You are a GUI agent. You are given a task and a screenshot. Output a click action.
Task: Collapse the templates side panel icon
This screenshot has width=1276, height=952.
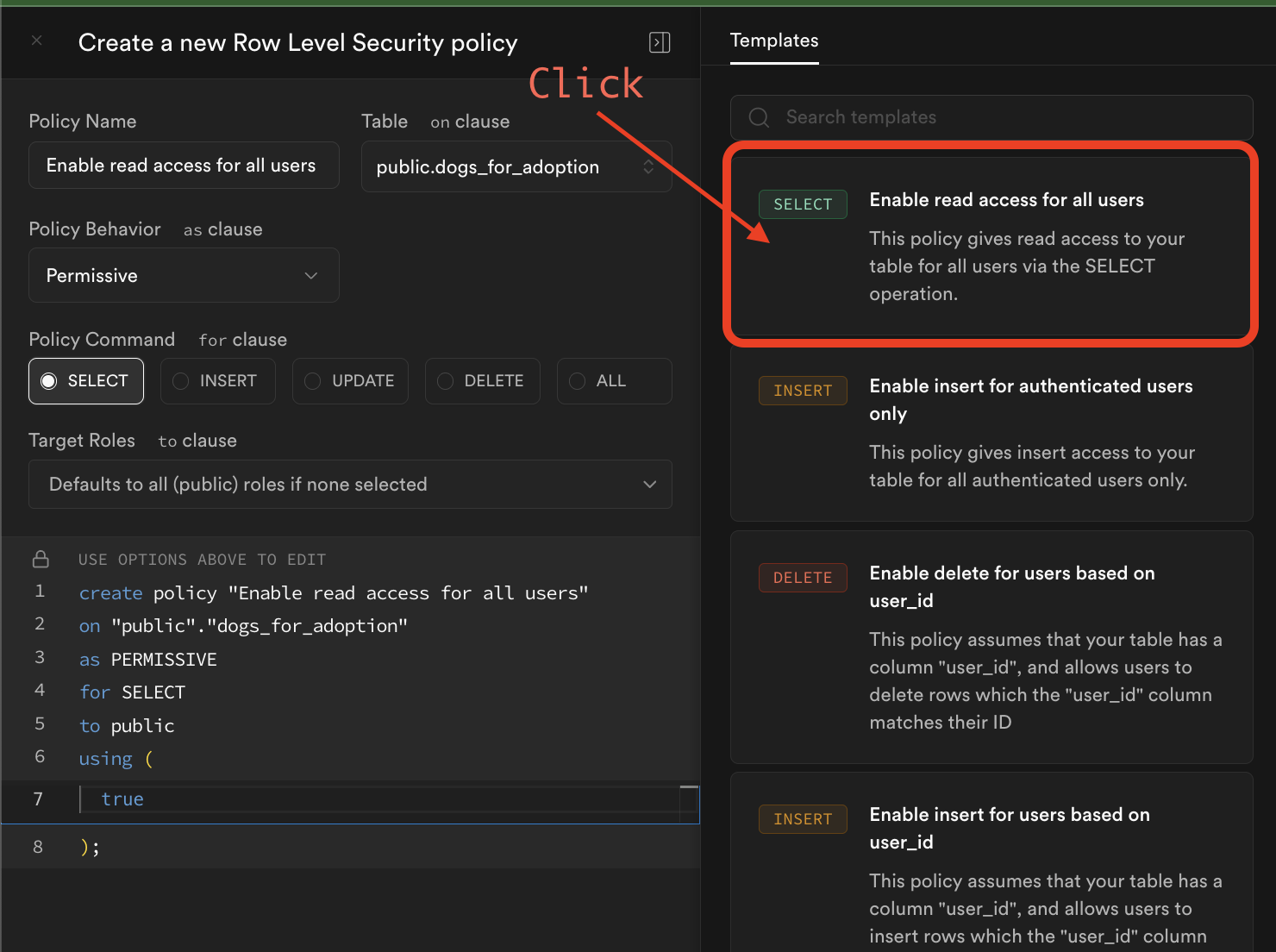660,42
